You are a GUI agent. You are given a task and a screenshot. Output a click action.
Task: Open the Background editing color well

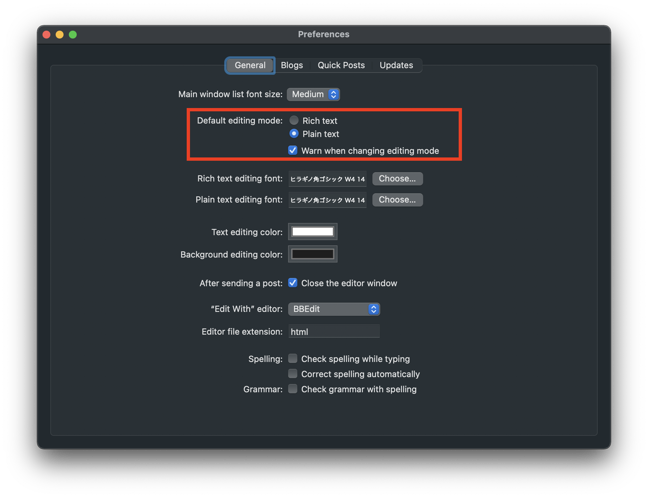[313, 254]
